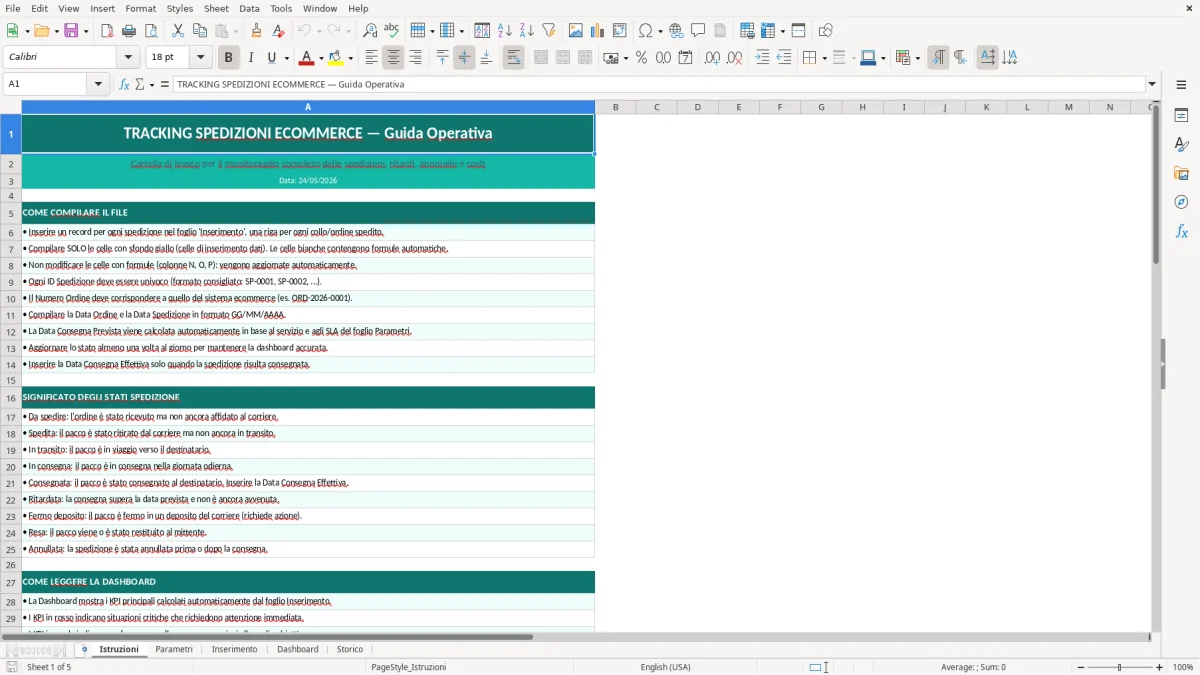This screenshot has height=675, width=1200.
Task: Click the English (USA) language status
Action: (x=665, y=667)
